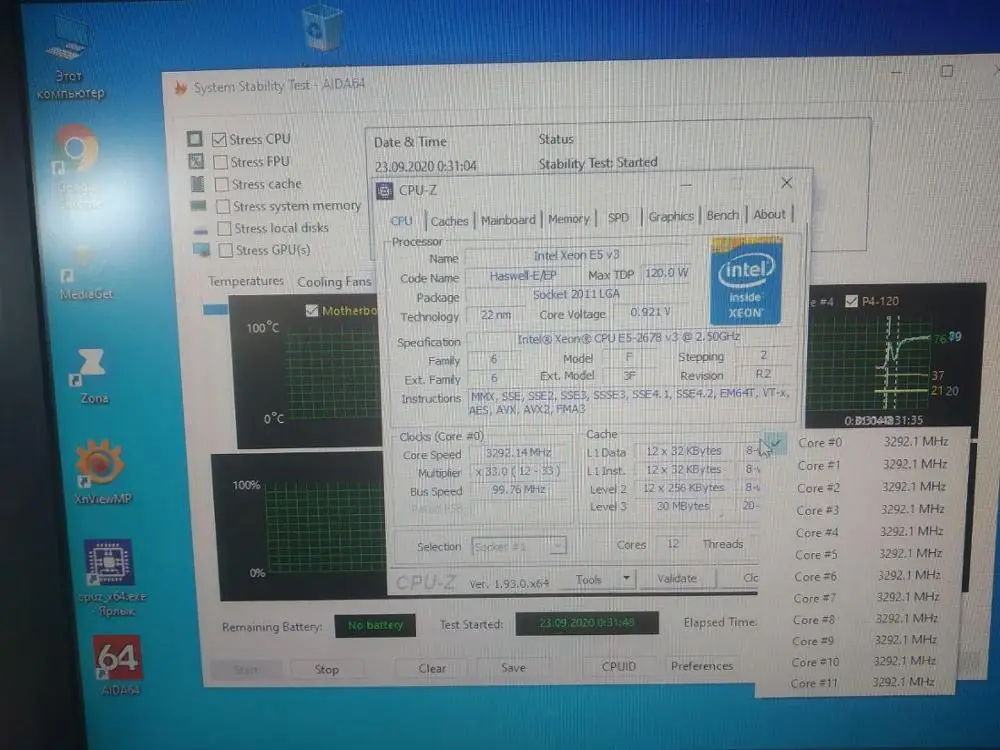Select Core #9 in the clocks popup
The height and width of the screenshot is (750, 1000).
tap(865, 640)
